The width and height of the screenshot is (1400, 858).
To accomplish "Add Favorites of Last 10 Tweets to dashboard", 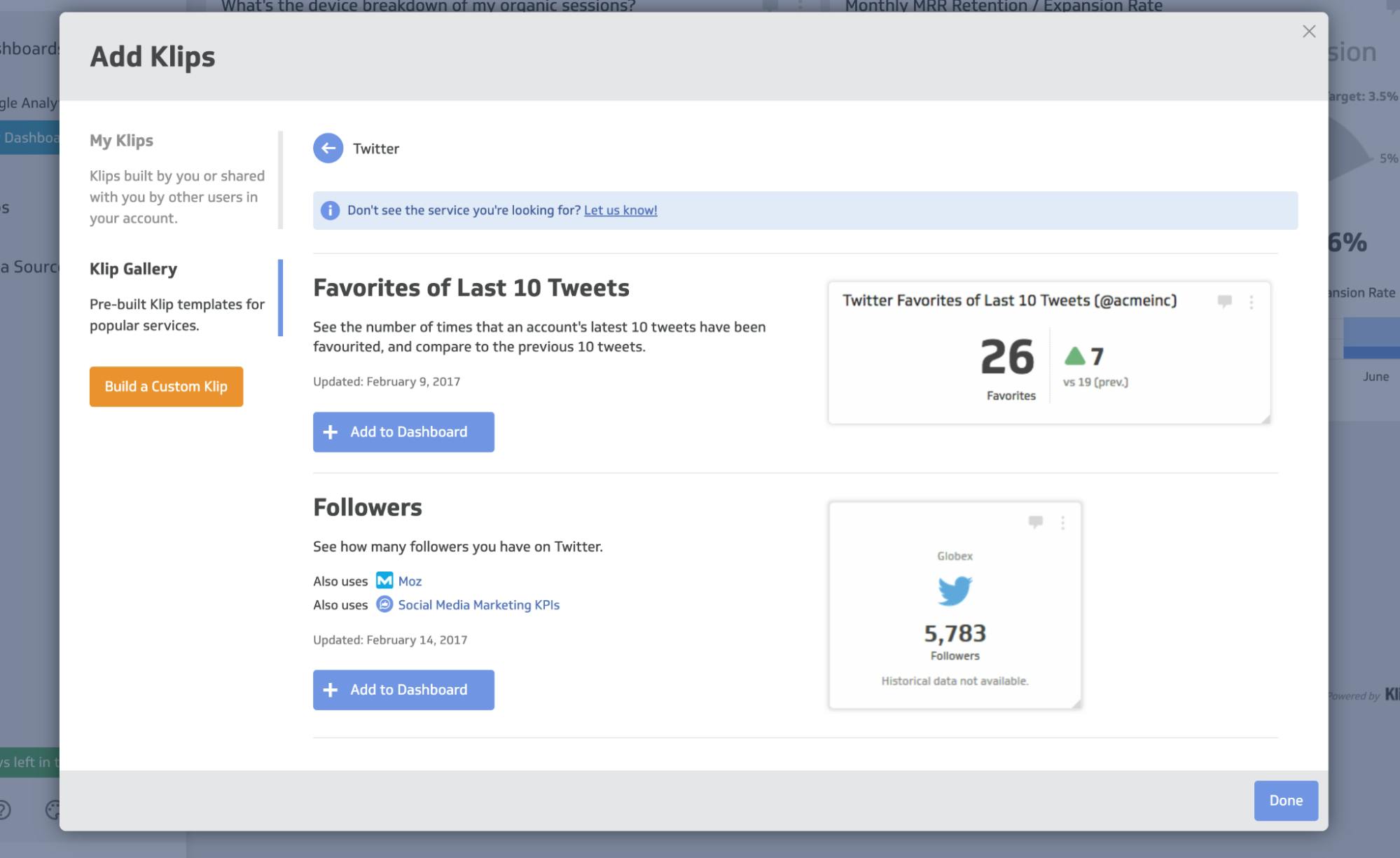I will pyautogui.click(x=403, y=432).
